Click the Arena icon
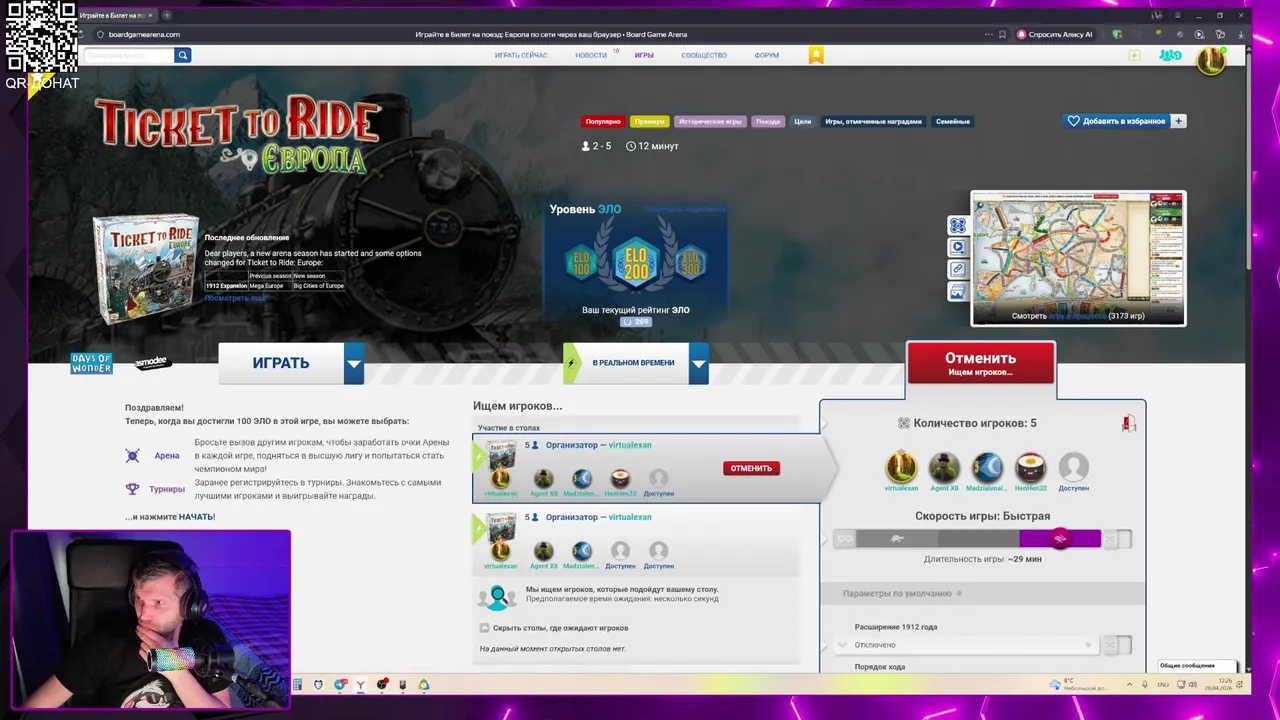 pyautogui.click(x=132, y=456)
